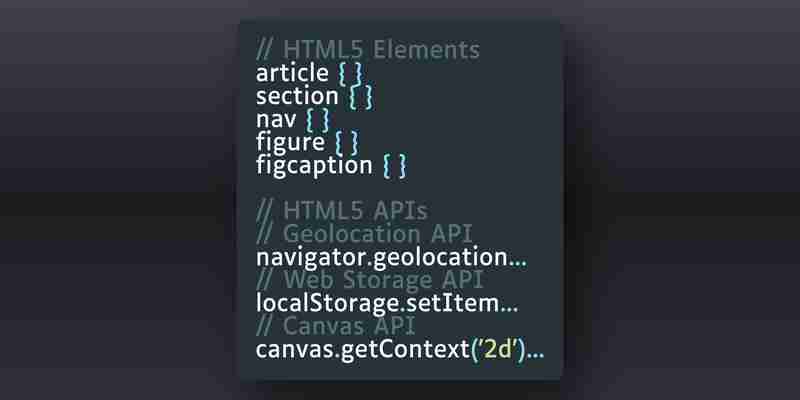Click the braces next to 'figure'

347,143
